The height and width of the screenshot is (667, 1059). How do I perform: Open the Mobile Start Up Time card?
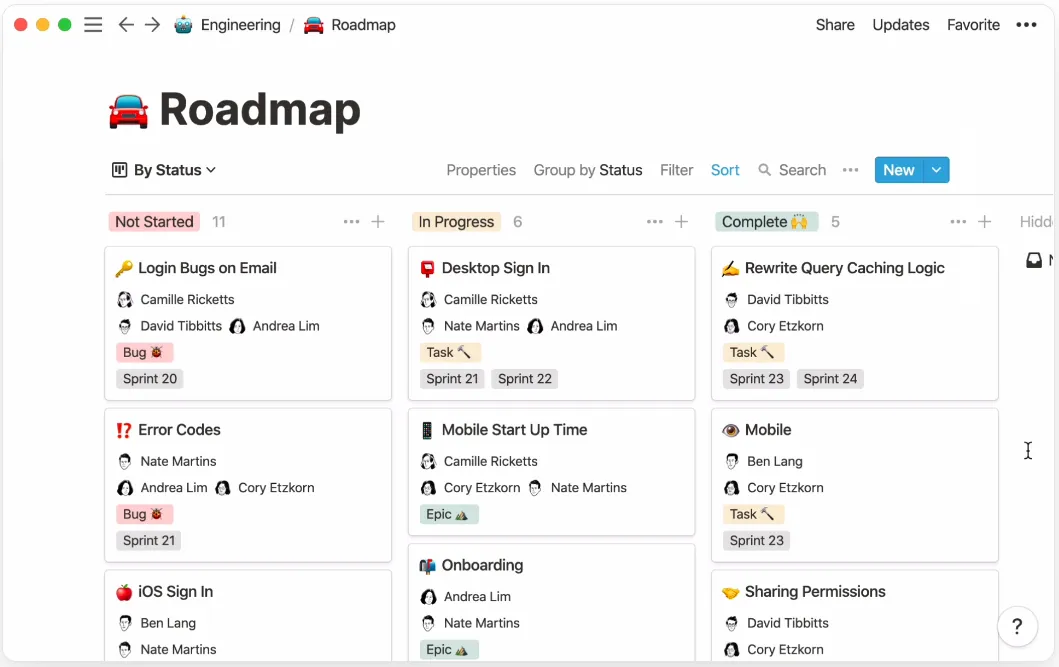coord(551,472)
